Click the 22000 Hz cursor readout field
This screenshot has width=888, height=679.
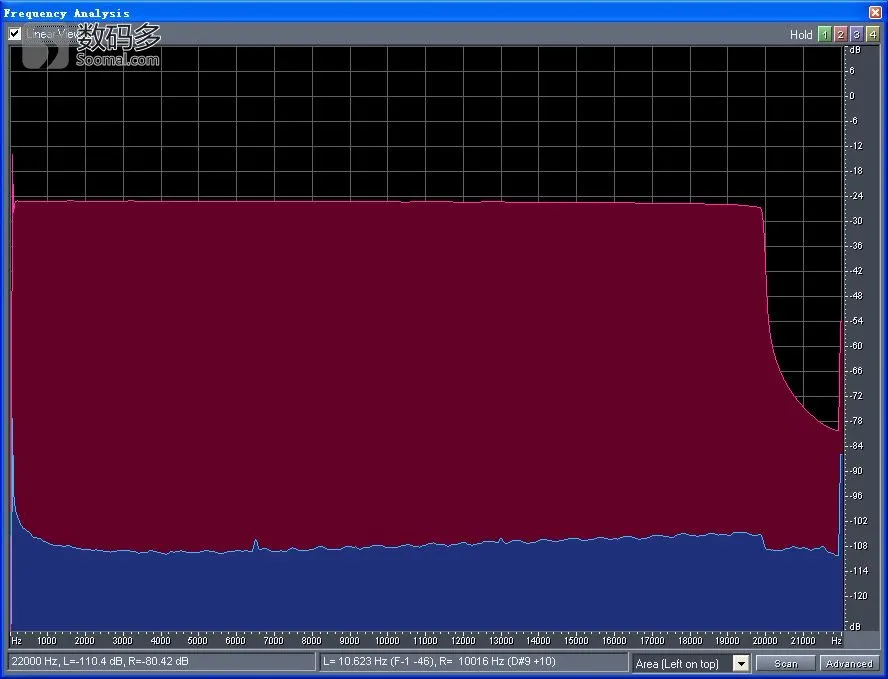[x=161, y=661]
